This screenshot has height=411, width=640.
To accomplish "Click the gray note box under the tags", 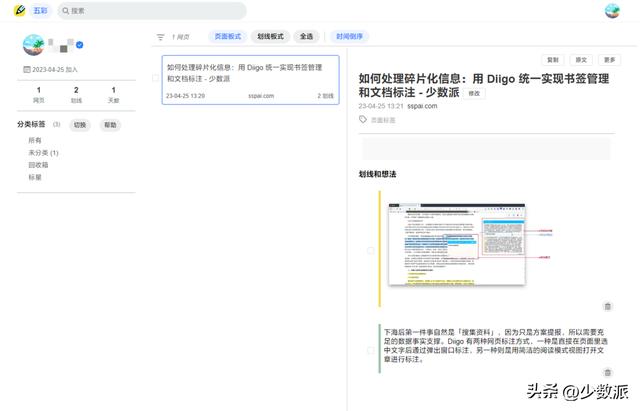I will [487, 149].
